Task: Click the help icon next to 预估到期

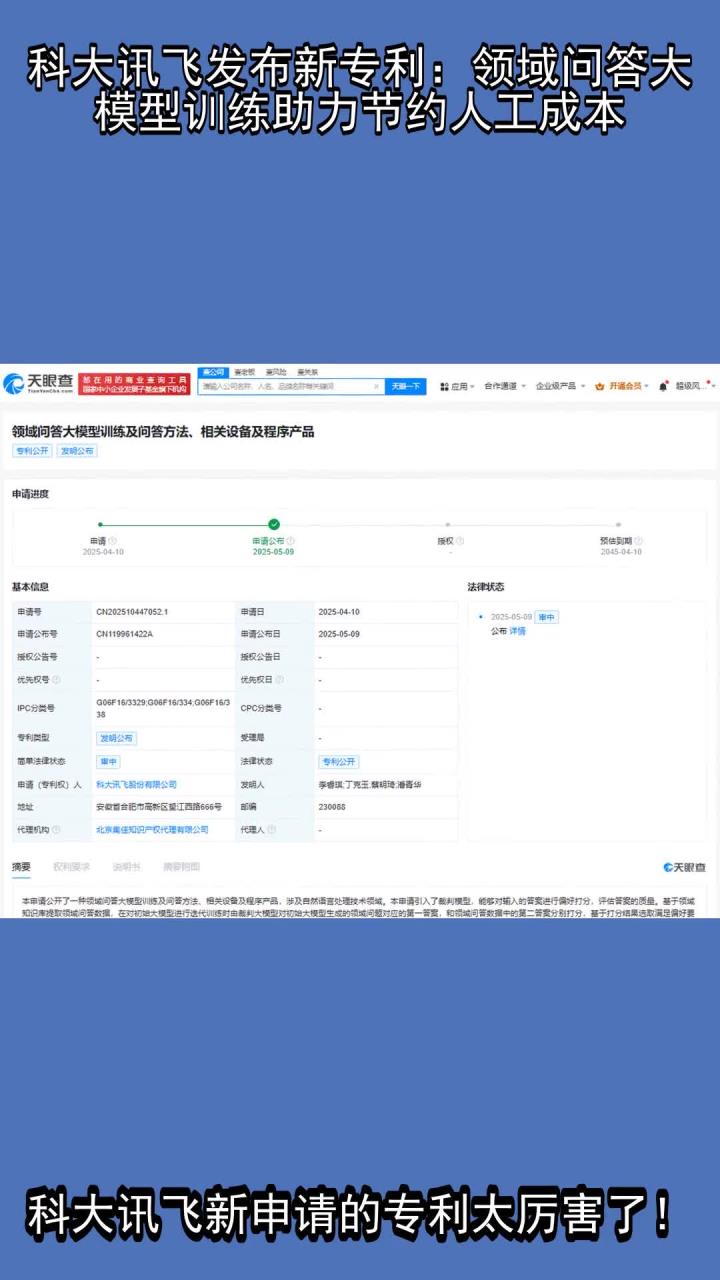Action: pyautogui.click(x=639, y=541)
